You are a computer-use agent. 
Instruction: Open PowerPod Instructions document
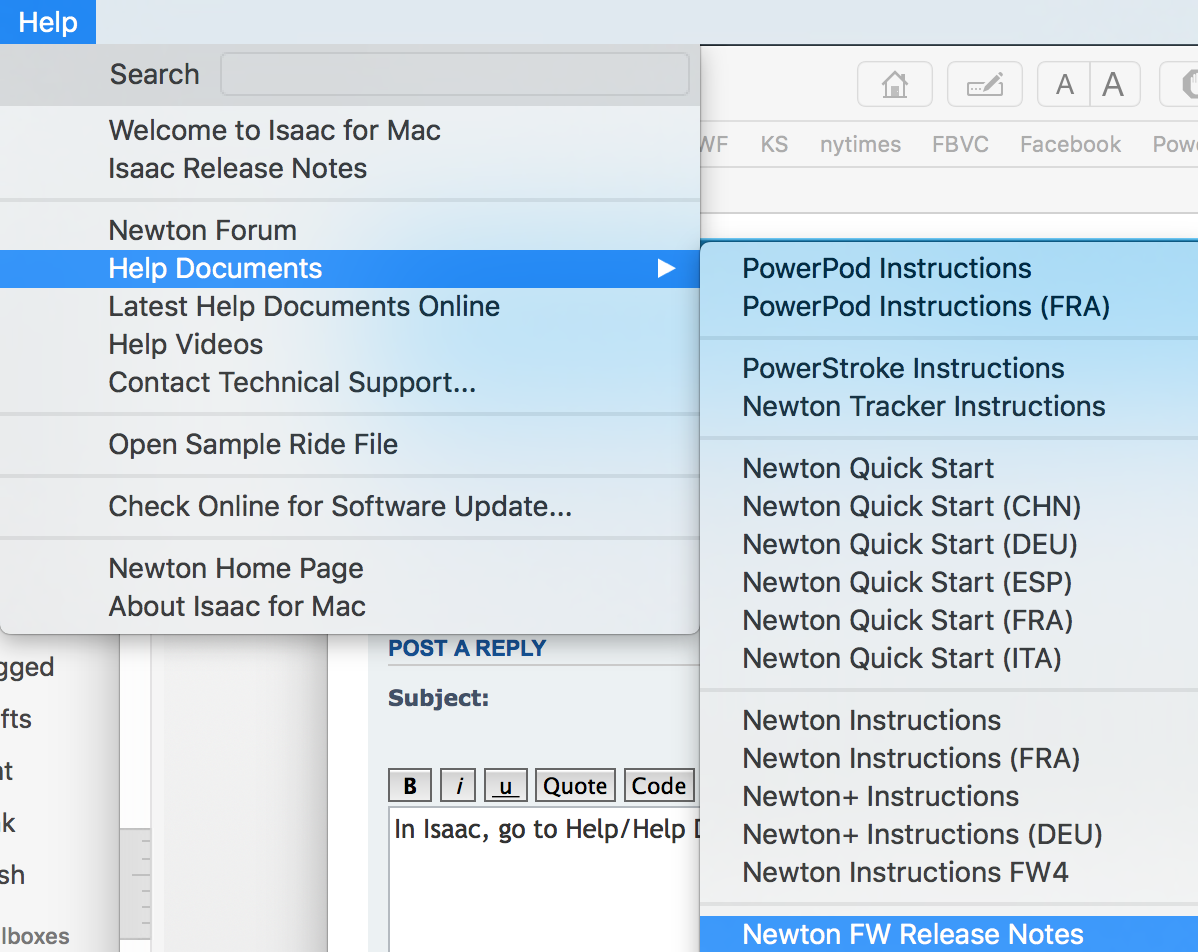tap(949, 269)
